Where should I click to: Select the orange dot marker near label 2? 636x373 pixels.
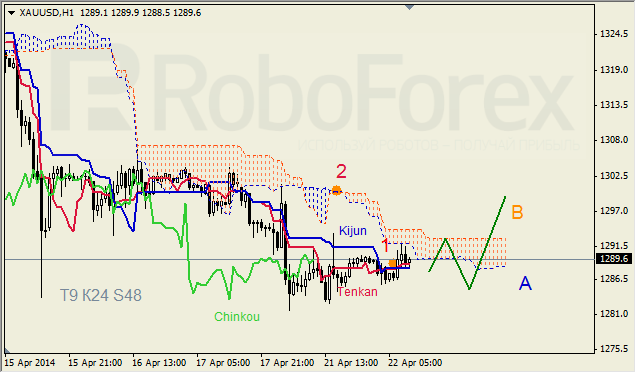[x=336, y=190]
